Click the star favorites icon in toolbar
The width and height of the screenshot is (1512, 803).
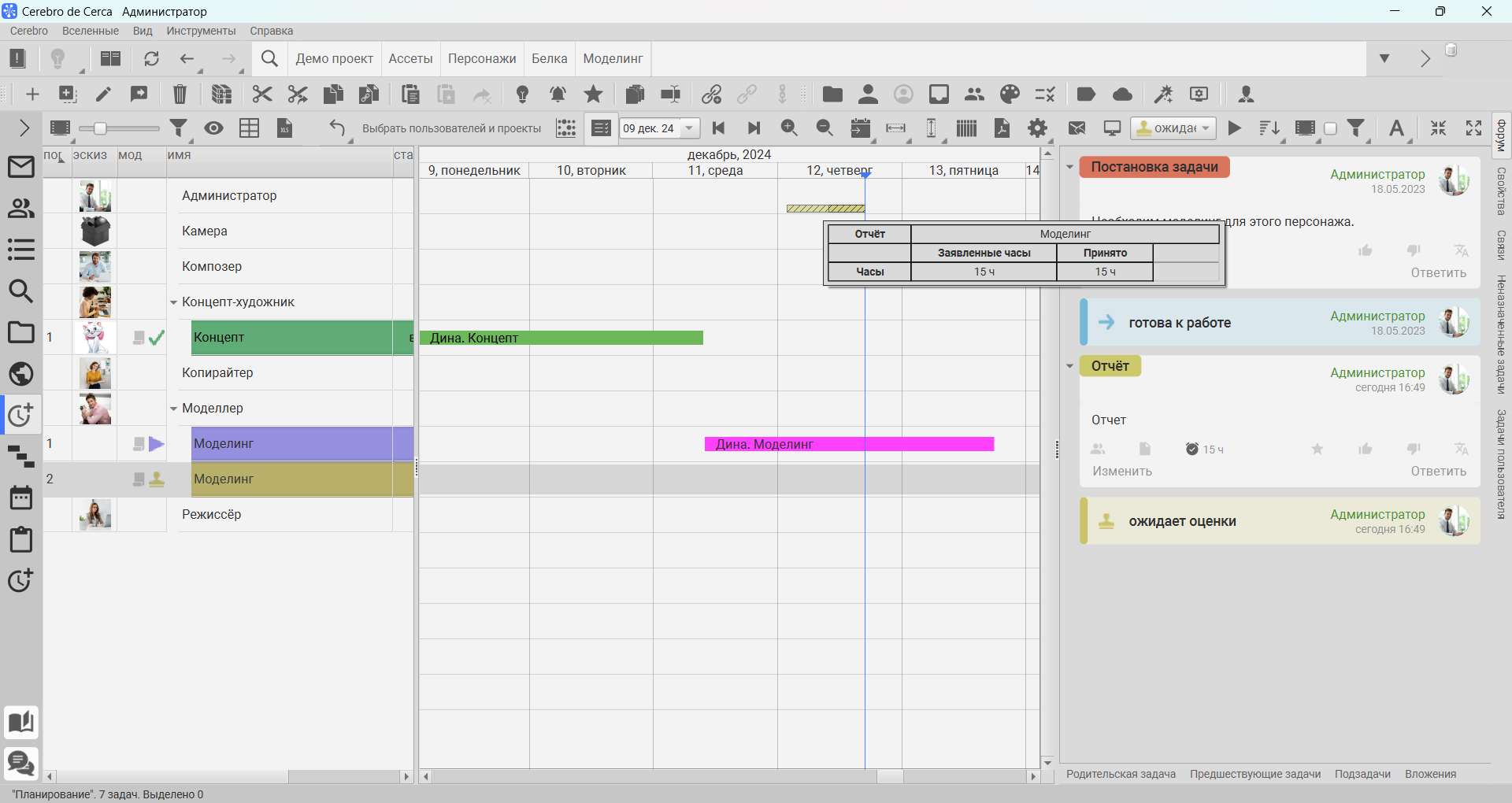point(594,94)
